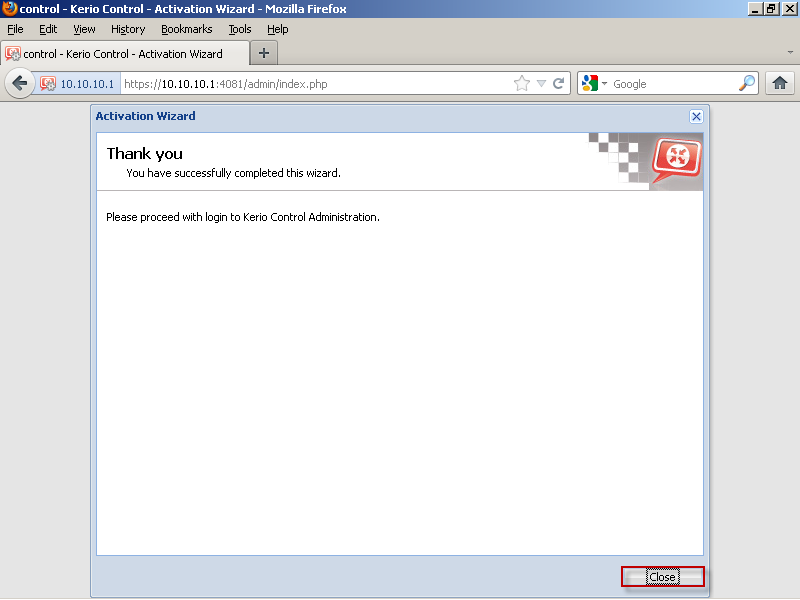Dismiss the wizard with the X icon

pyautogui.click(x=696, y=117)
